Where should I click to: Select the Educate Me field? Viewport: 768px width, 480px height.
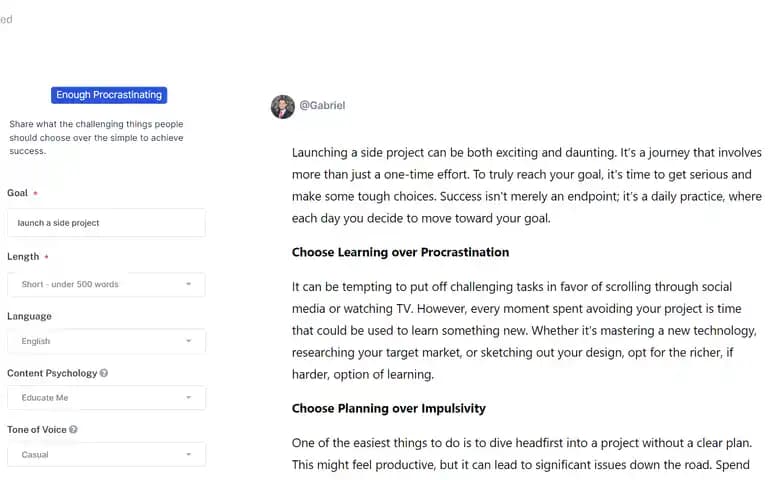[106, 397]
